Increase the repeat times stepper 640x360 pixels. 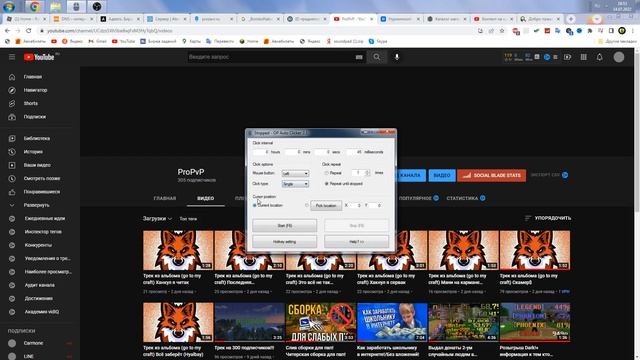tap(368, 171)
